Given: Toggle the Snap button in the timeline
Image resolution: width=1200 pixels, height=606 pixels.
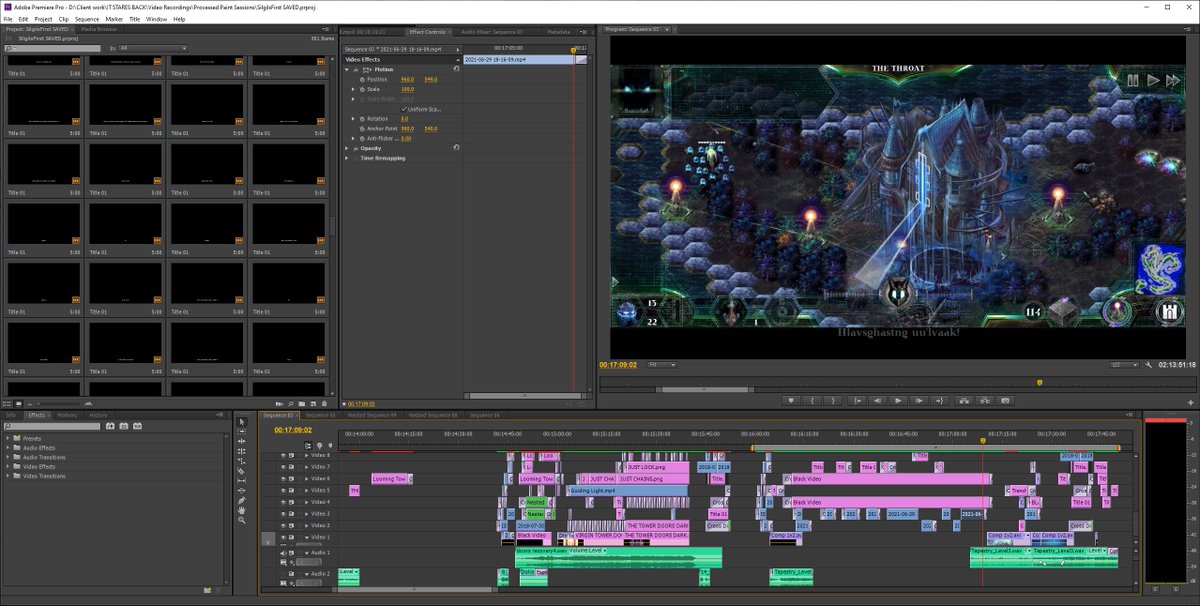Looking at the screenshot, I should [x=308, y=445].
